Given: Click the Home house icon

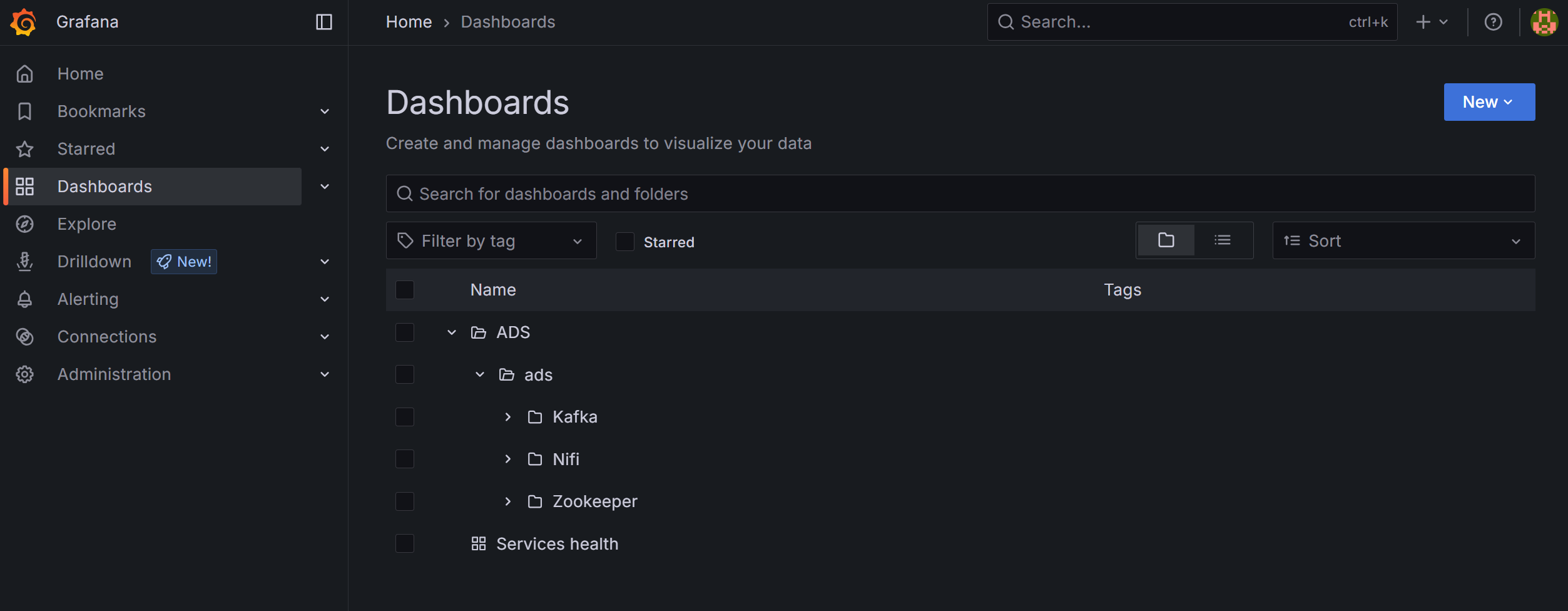Looking at the screenshot, I should 25,74.
